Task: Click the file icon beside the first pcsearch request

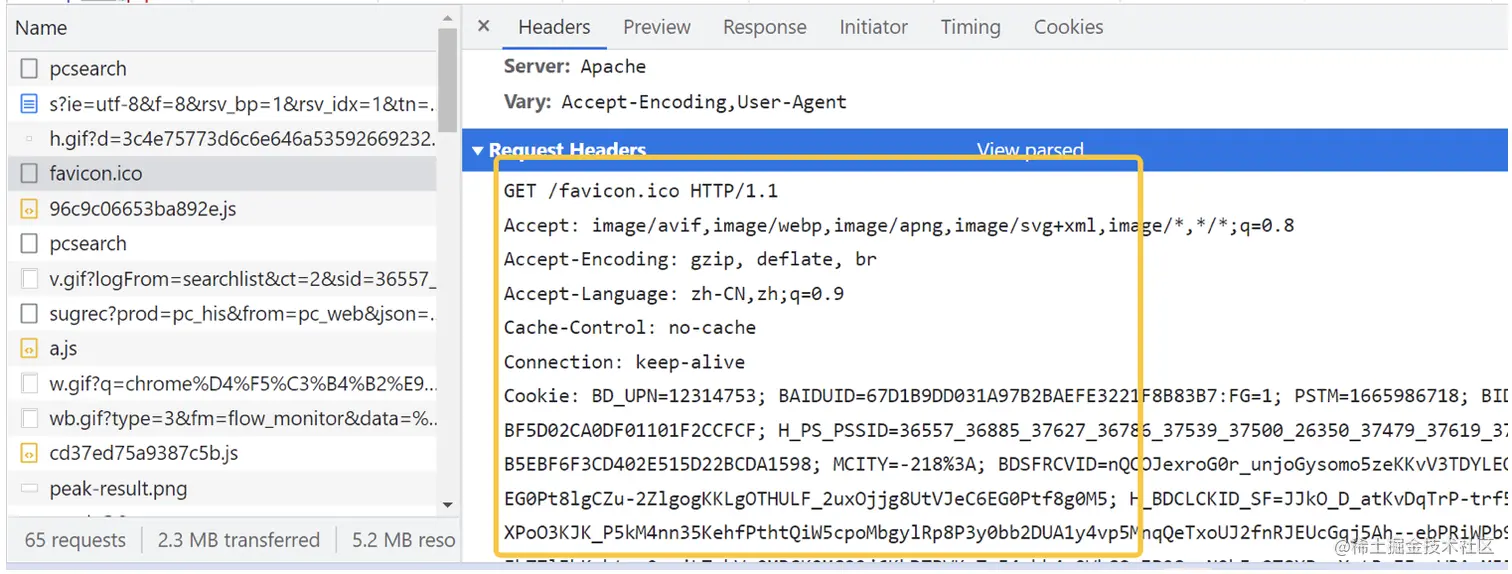Action: tap(29, 69)
